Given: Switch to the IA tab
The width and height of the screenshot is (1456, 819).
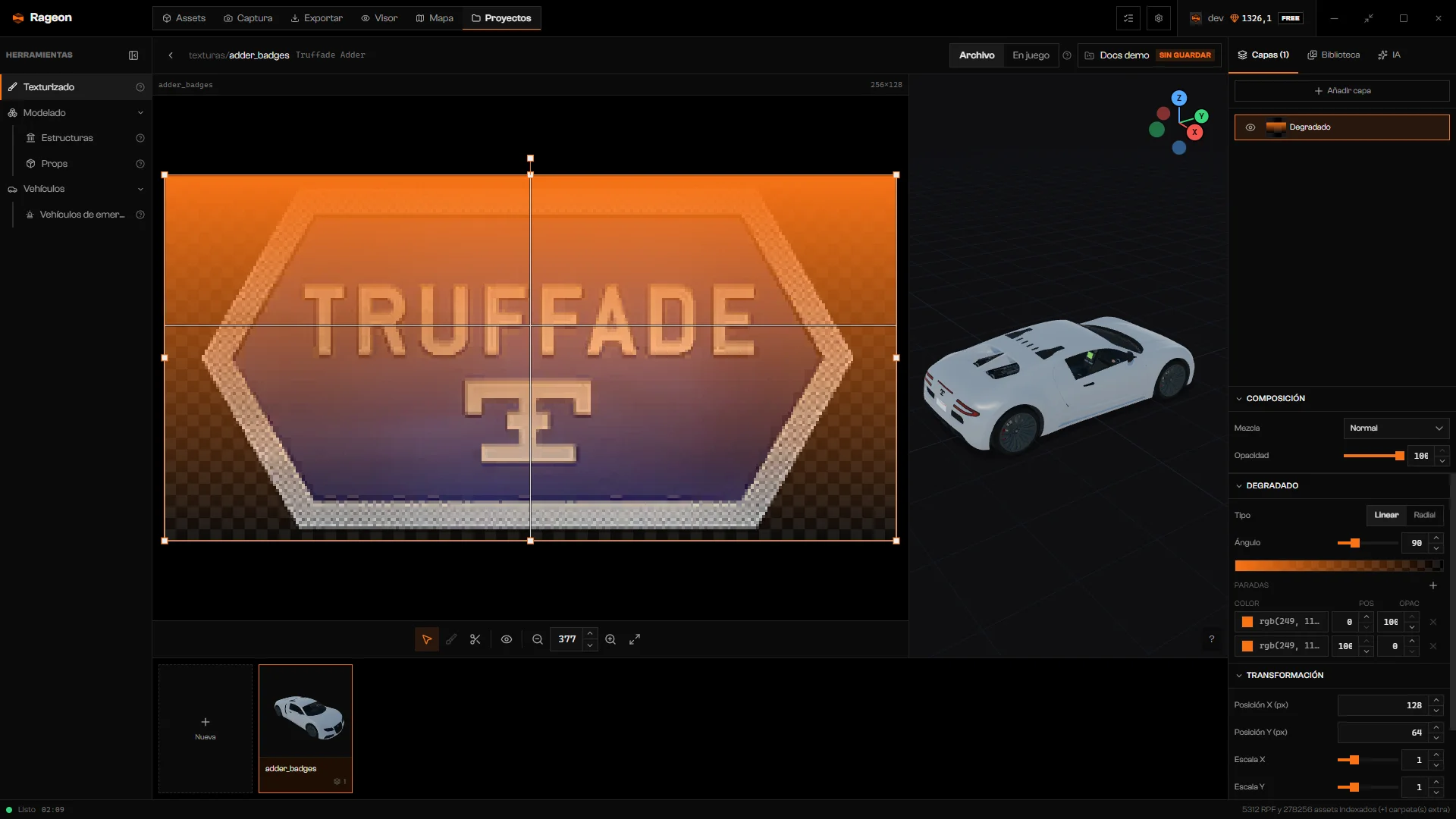Looking at the screenshot, I should tap(1389, 55).
